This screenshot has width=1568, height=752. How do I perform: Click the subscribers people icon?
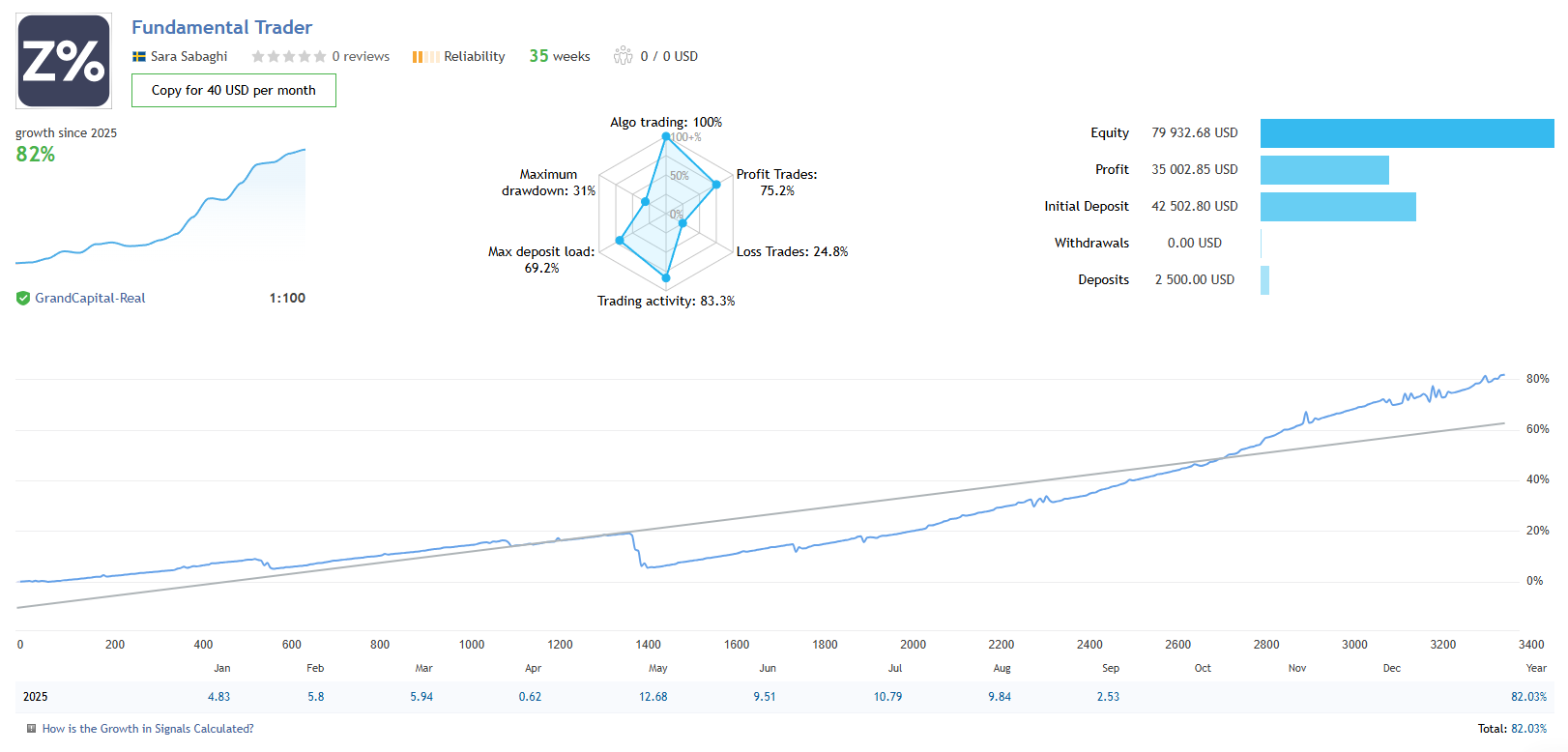(623, 56)
